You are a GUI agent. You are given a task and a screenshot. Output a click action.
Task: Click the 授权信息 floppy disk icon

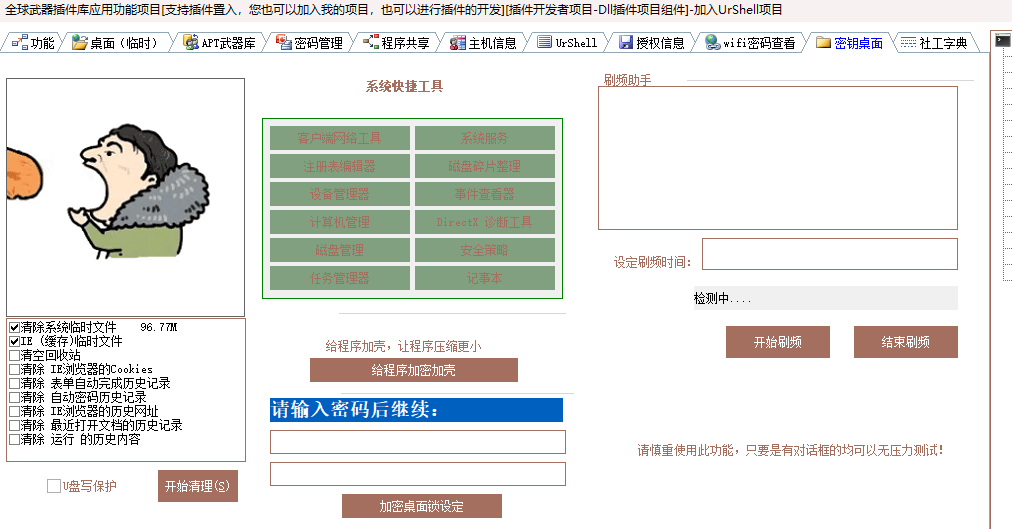[x=625, y=43]
